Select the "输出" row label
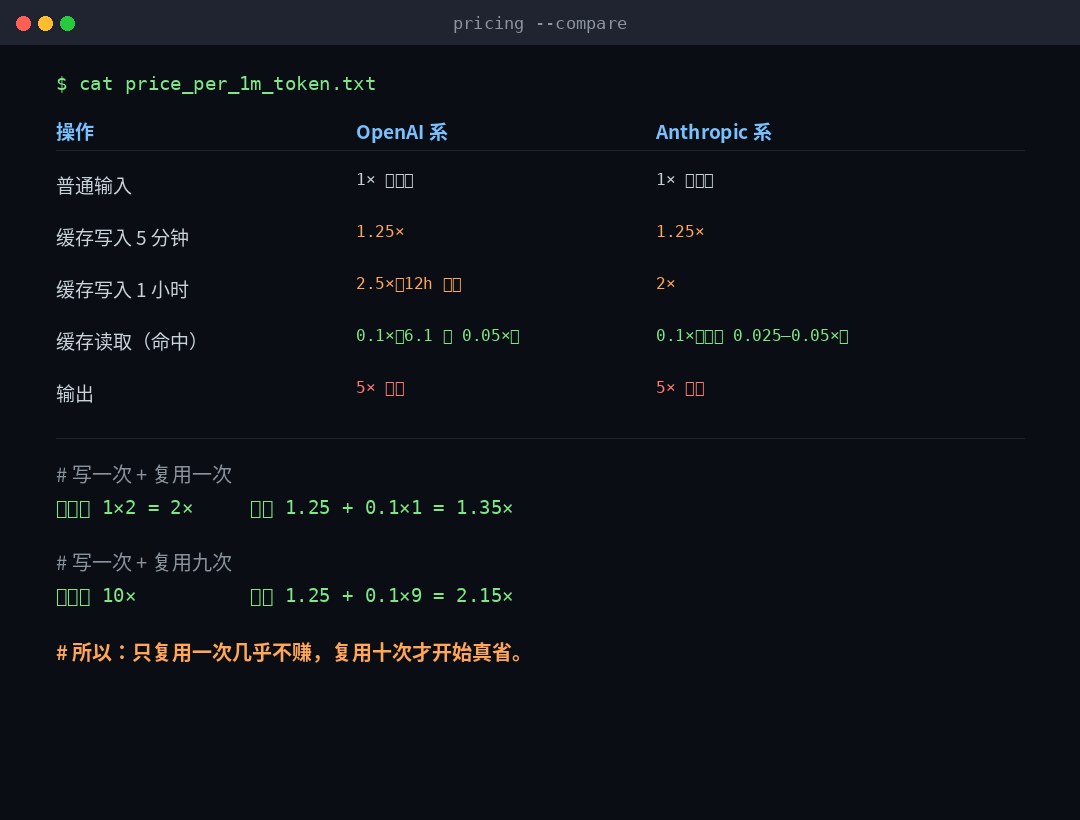 74,394
